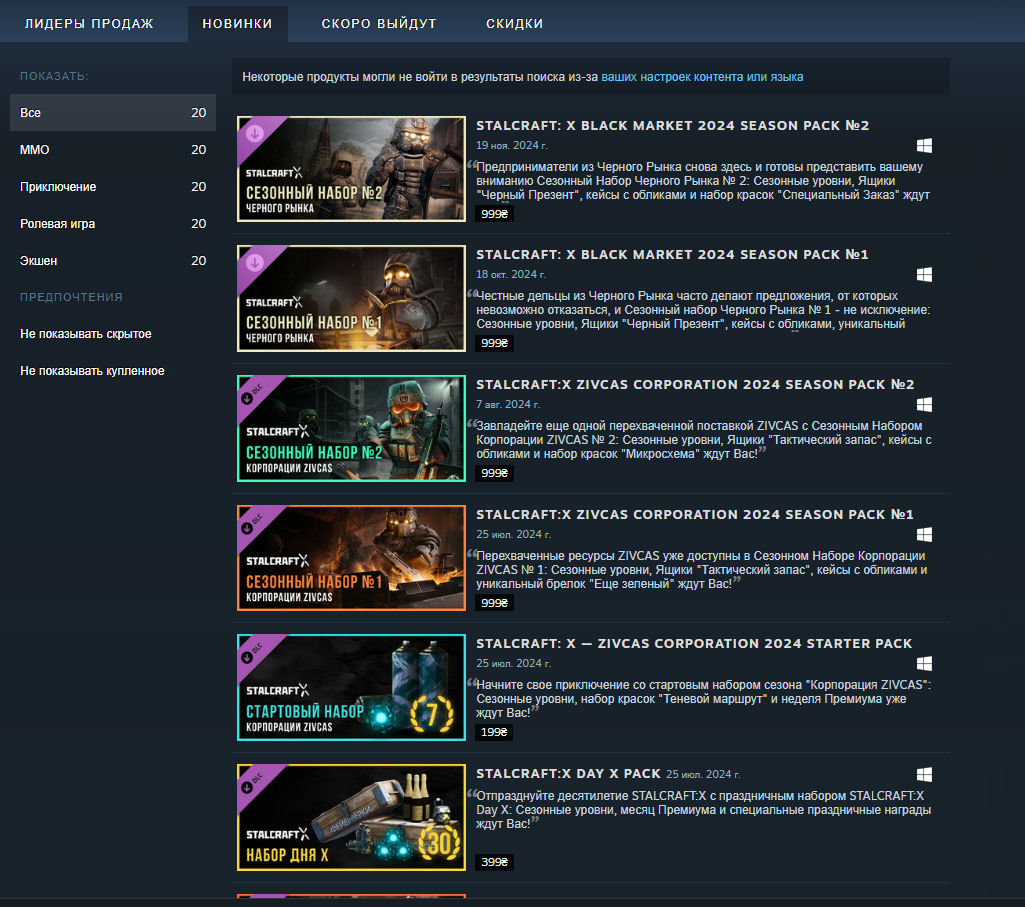Click release date 18 окт. 2024 г.

tap(511, 275)
